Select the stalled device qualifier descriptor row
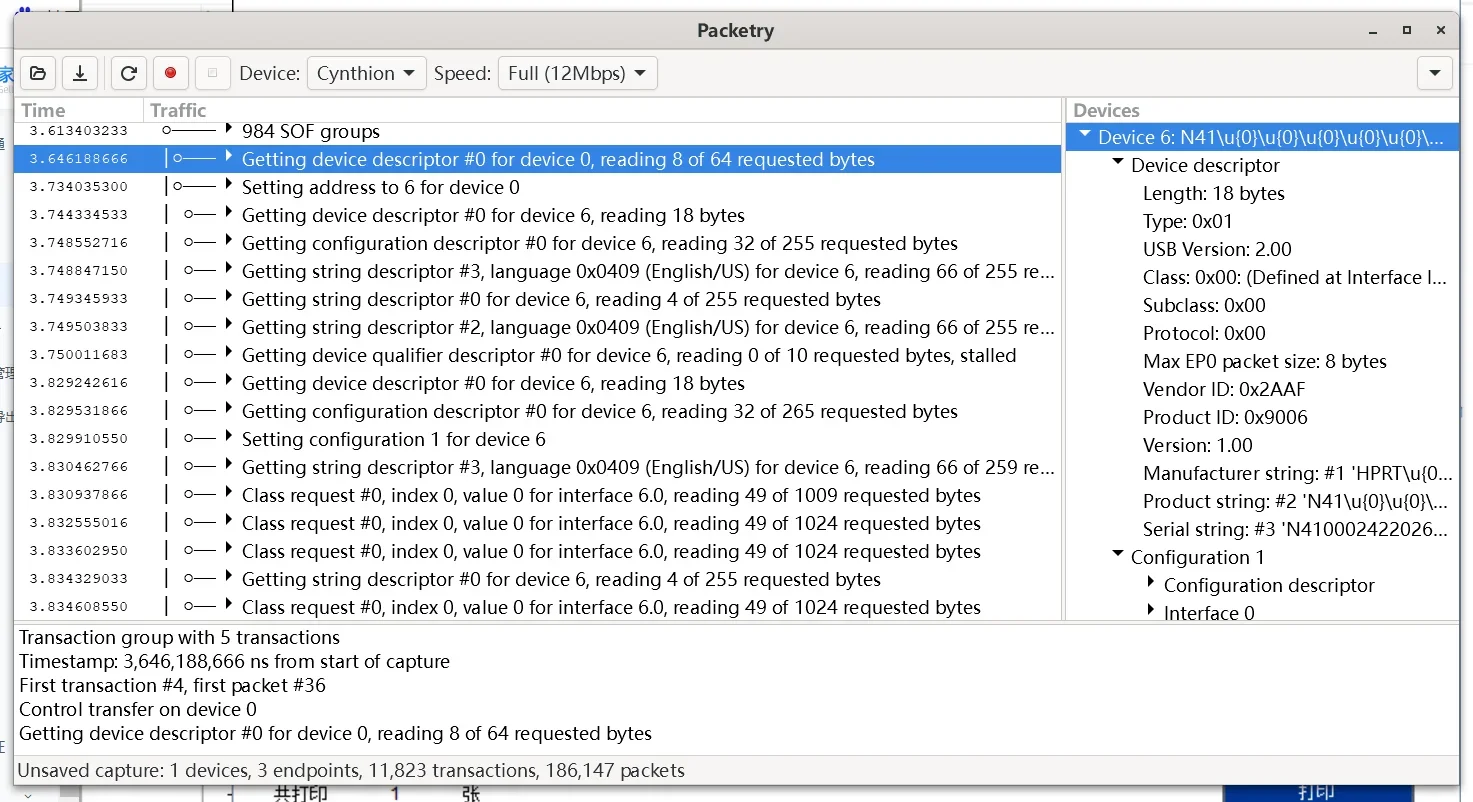1473x802 pixels. coord(628,355)
